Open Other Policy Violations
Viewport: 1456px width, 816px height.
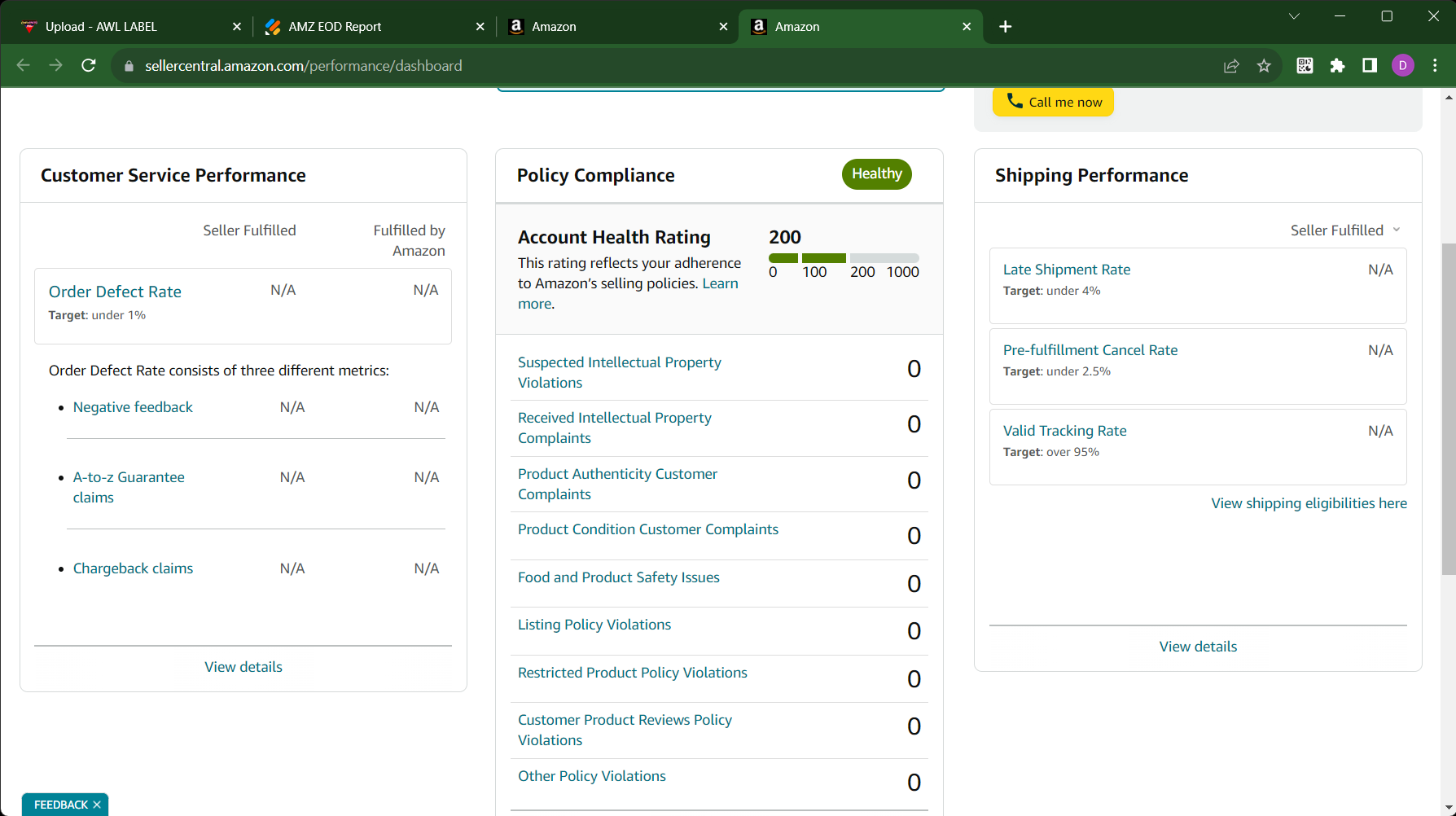click(x=592, y=776)
